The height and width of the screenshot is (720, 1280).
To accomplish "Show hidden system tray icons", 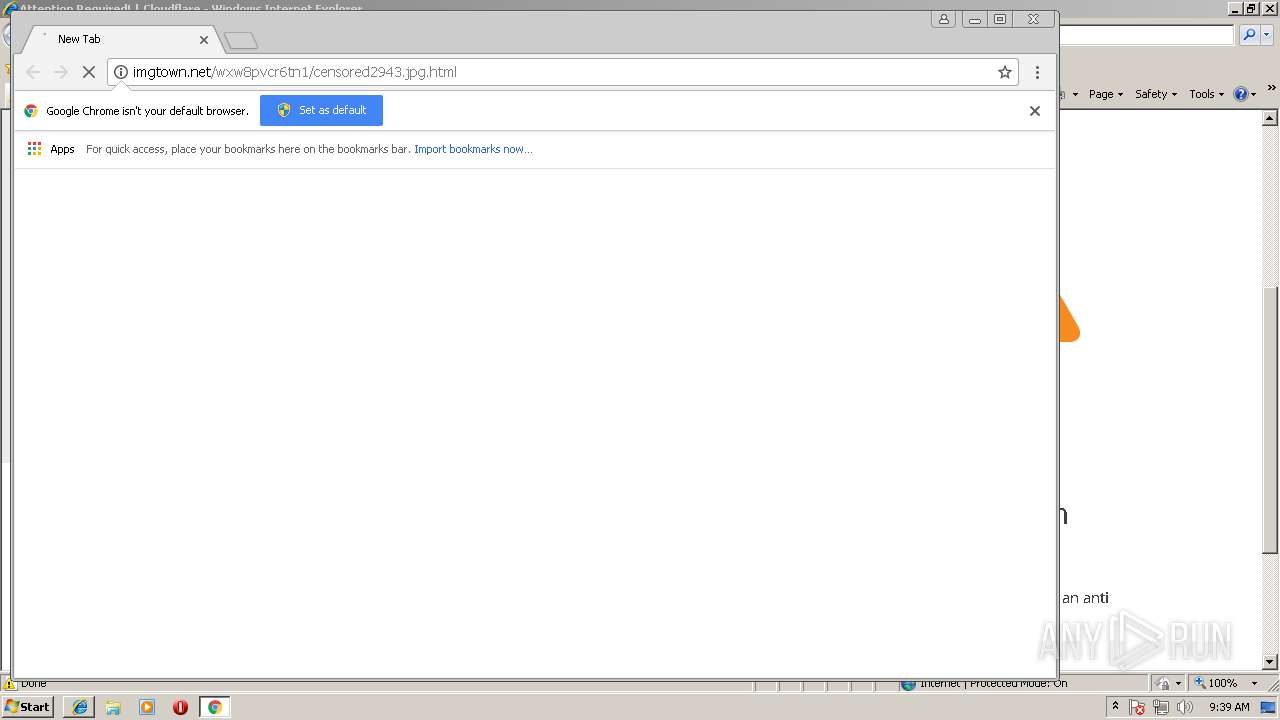I will point(1115,707).
